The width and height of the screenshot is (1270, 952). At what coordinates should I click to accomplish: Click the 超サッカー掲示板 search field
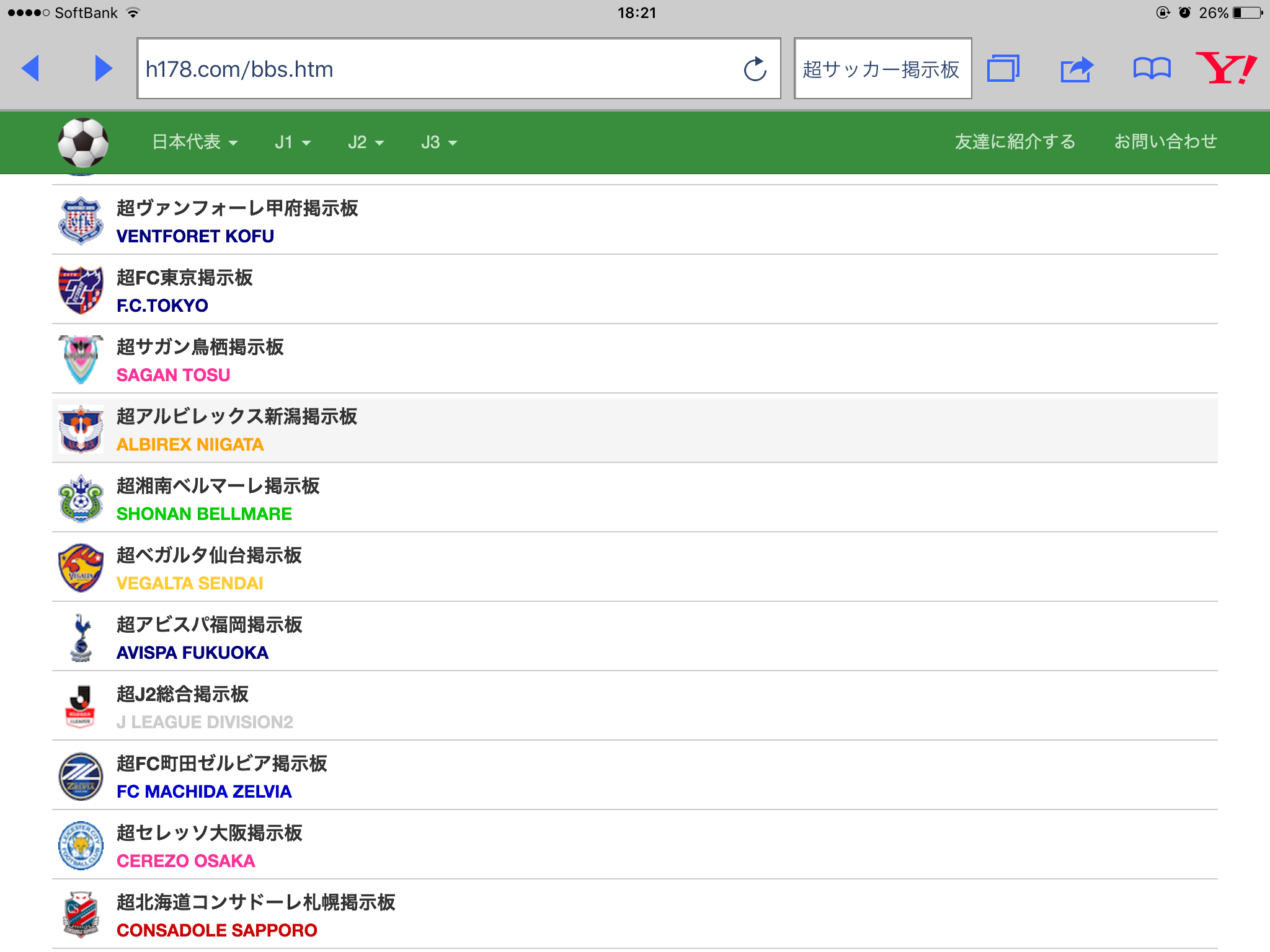[881, 69]
